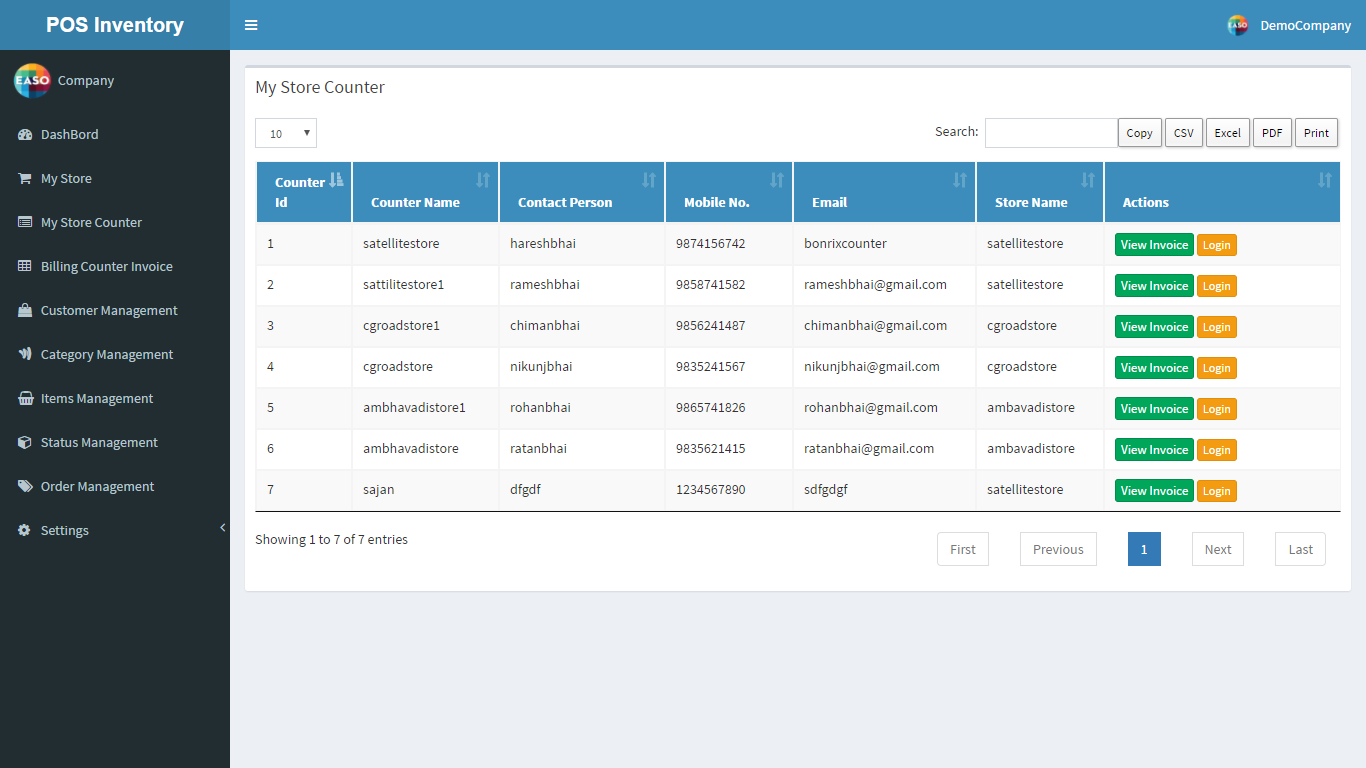Click the mobile number 9874156742

tap(710, 243)
